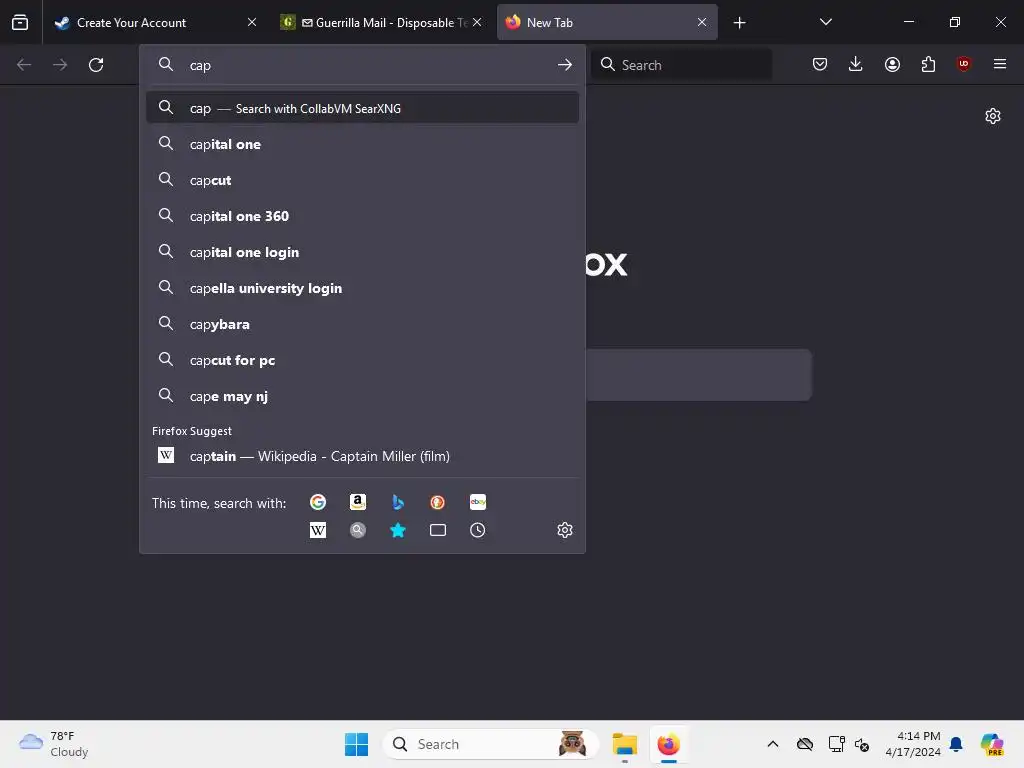Open Firefox View button

pyautogui.click(x=20, y=22)
